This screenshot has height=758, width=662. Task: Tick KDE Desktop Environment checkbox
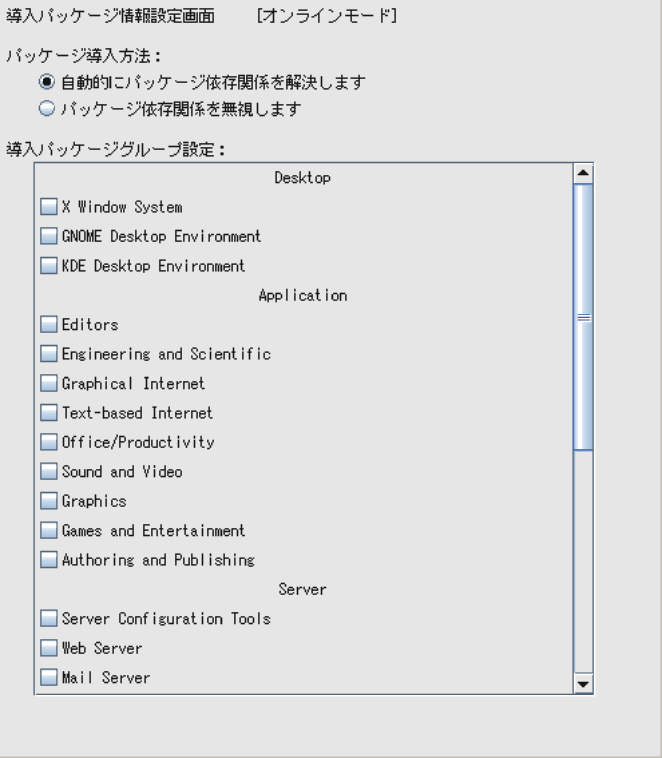tap(49, 267)
